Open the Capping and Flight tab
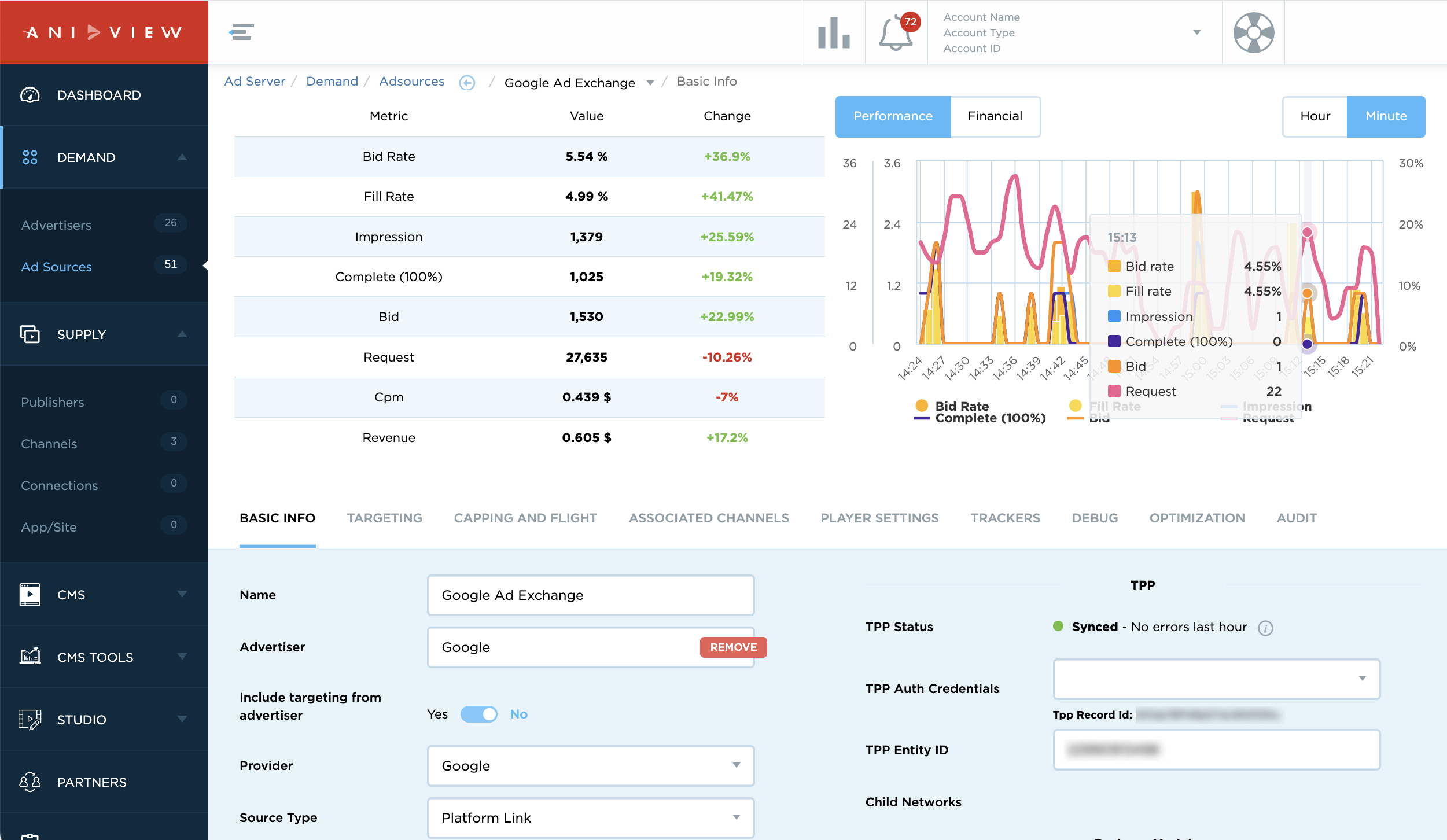 pyautogui.click(x=525, y=518)
